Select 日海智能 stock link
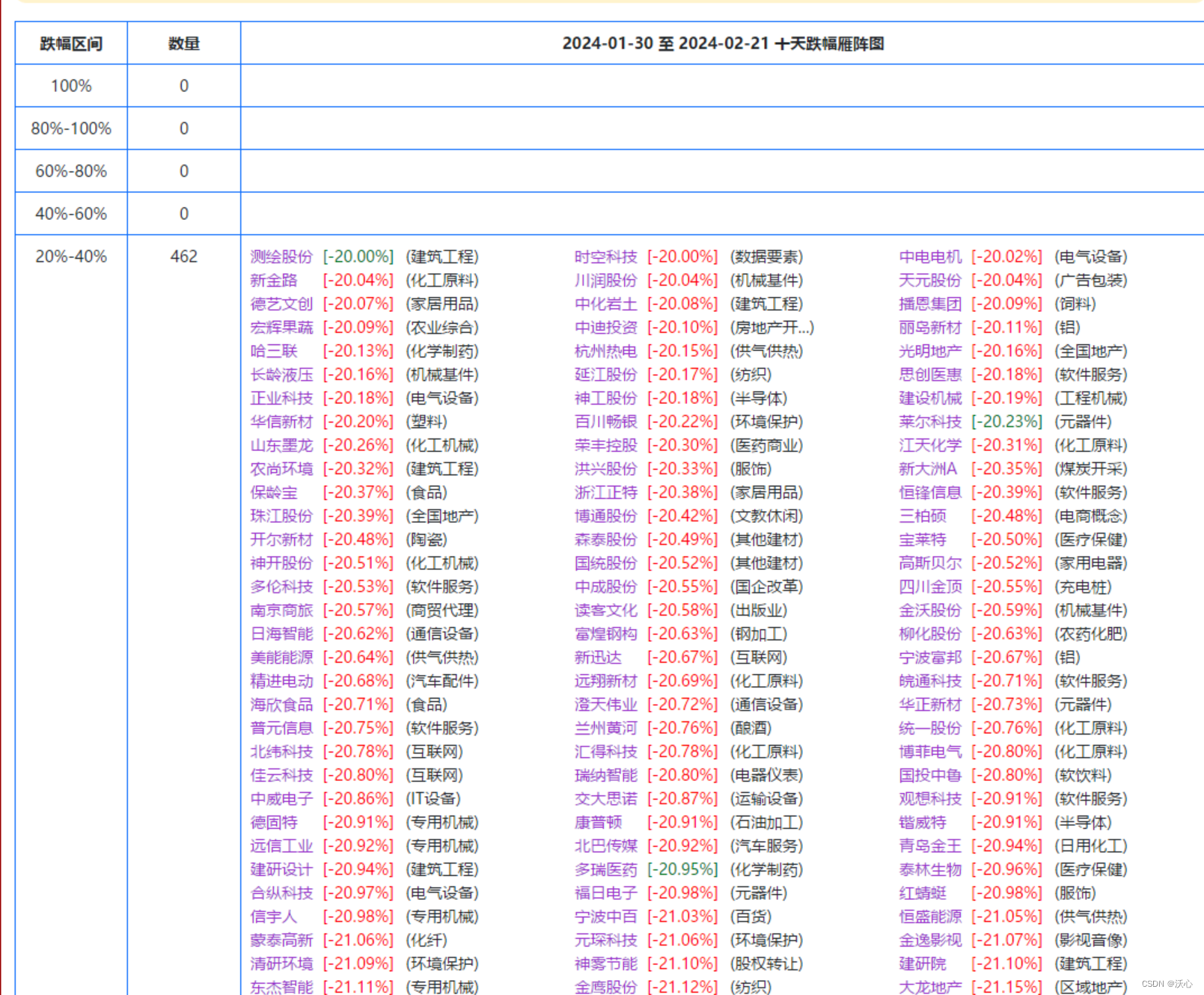1204x995 pixels. click(x=281, y=634)
